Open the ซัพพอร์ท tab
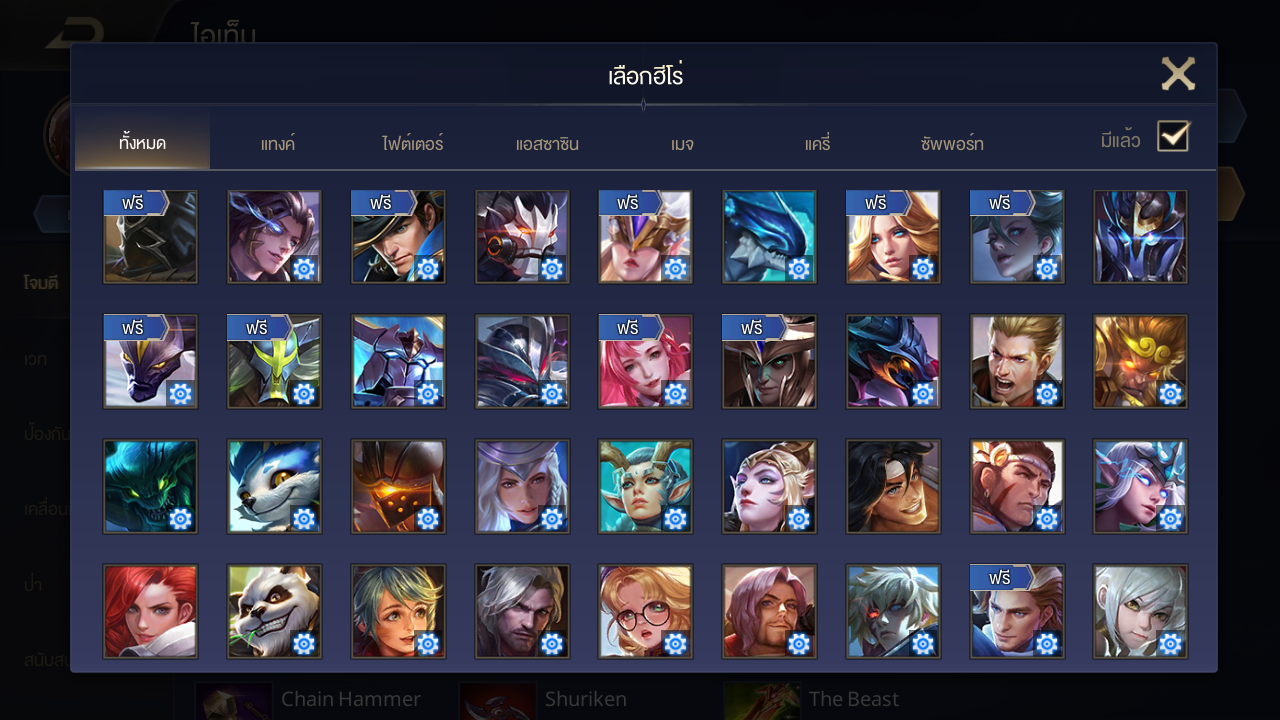The image size is (1280, 720). 952,144
